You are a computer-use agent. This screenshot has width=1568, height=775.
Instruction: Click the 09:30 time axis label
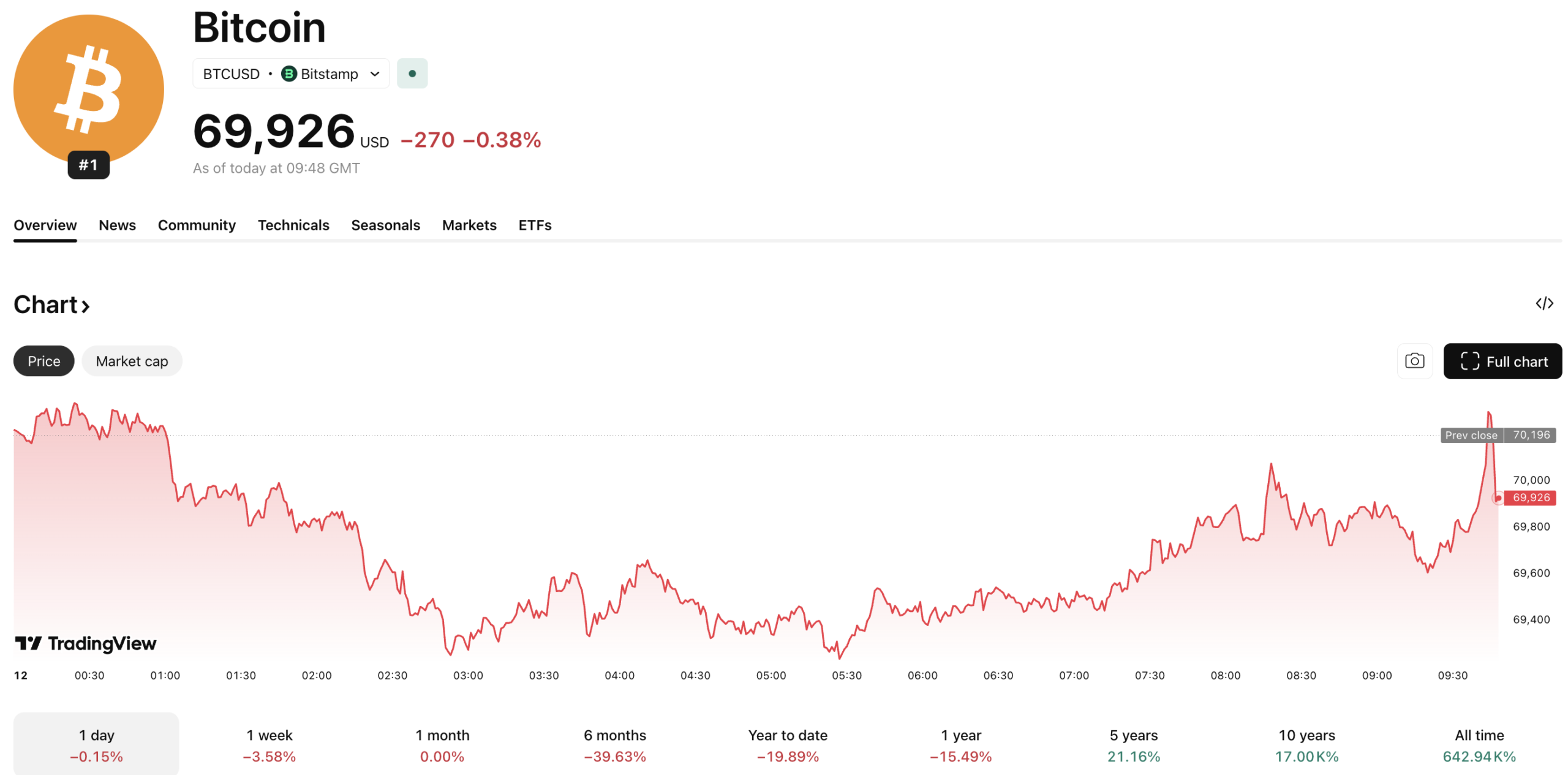pos(1453,675)
